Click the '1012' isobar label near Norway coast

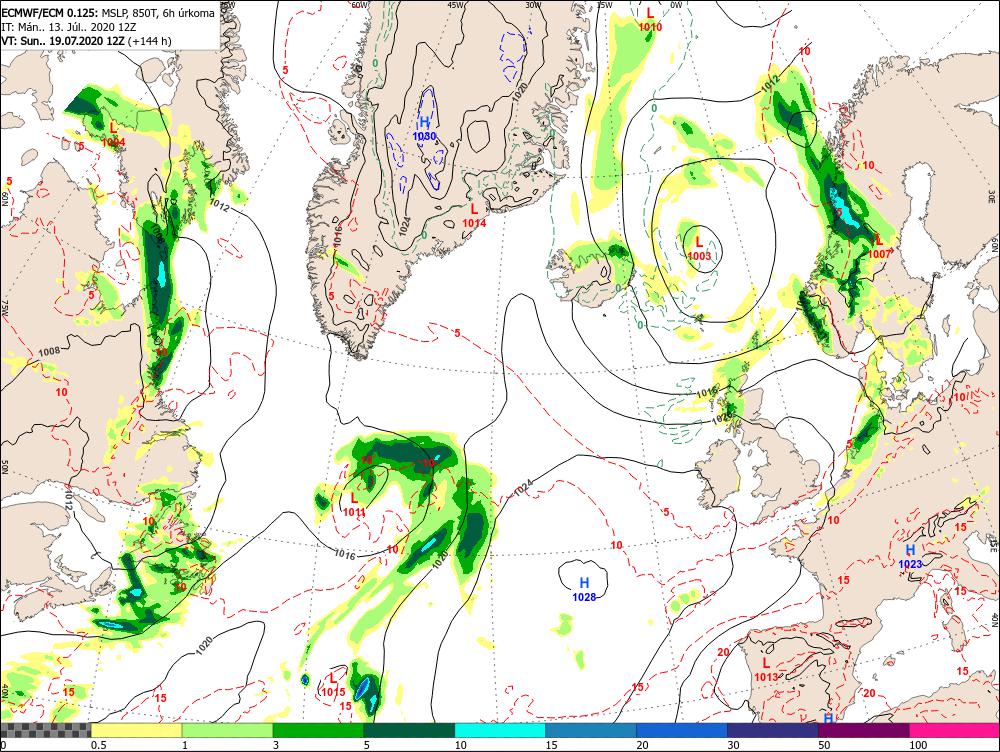[x=770, y=83]
